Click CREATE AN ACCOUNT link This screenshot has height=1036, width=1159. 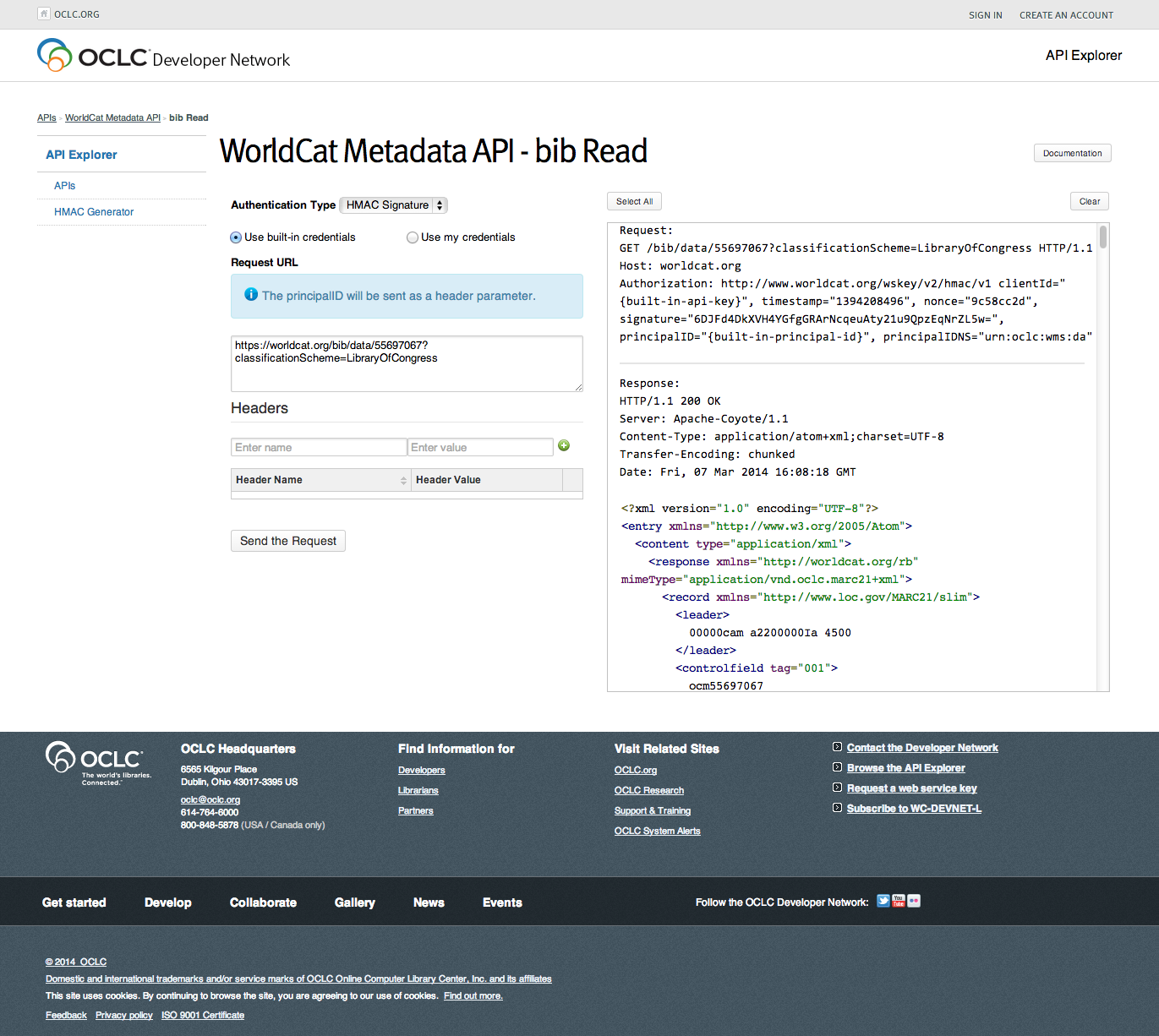point(1066,15)
